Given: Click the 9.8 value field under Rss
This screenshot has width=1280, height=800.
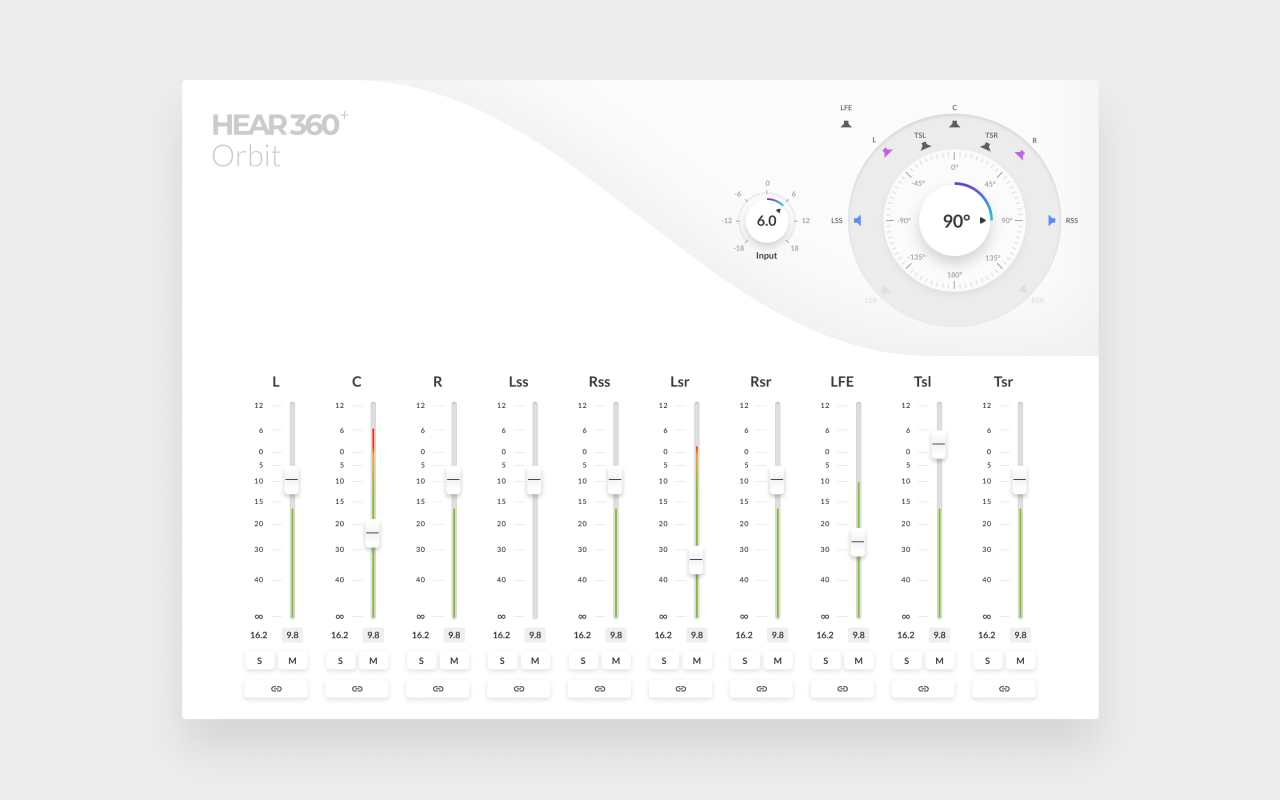Looking at the screenshot, I should (x=615, y=635).
